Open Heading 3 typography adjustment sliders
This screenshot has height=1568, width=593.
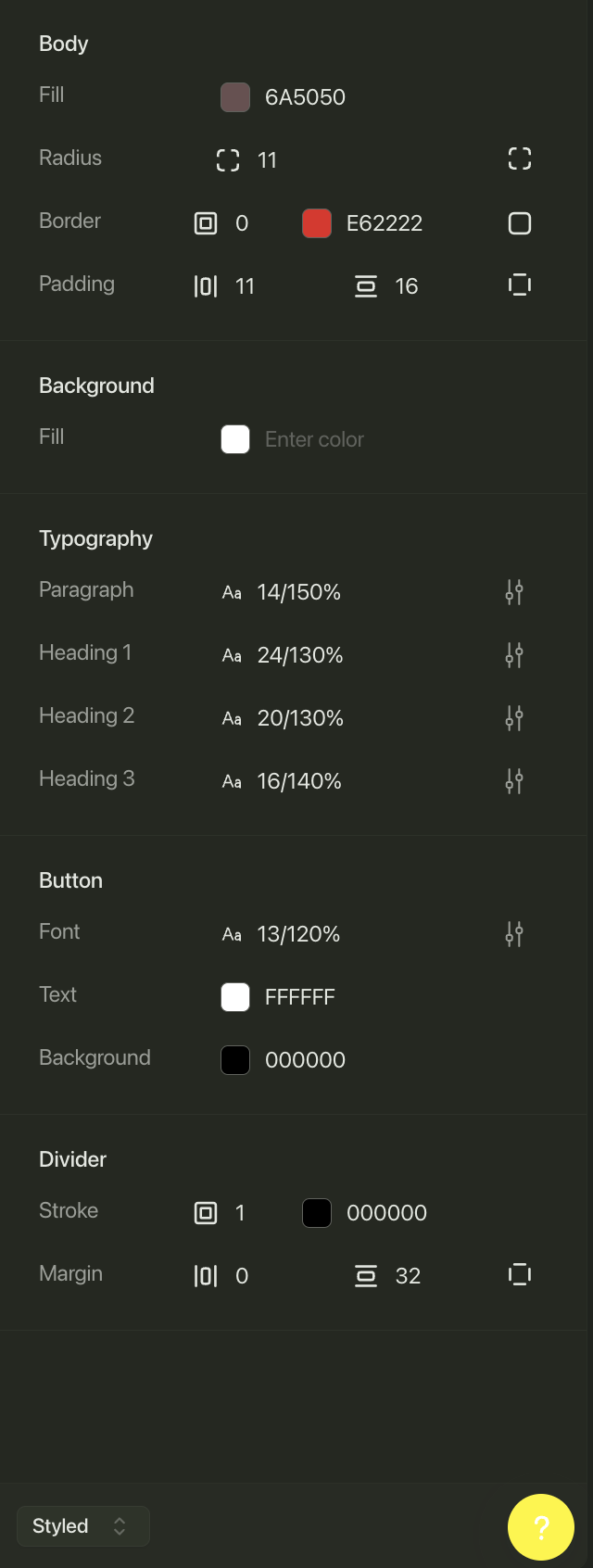point(514,781)
